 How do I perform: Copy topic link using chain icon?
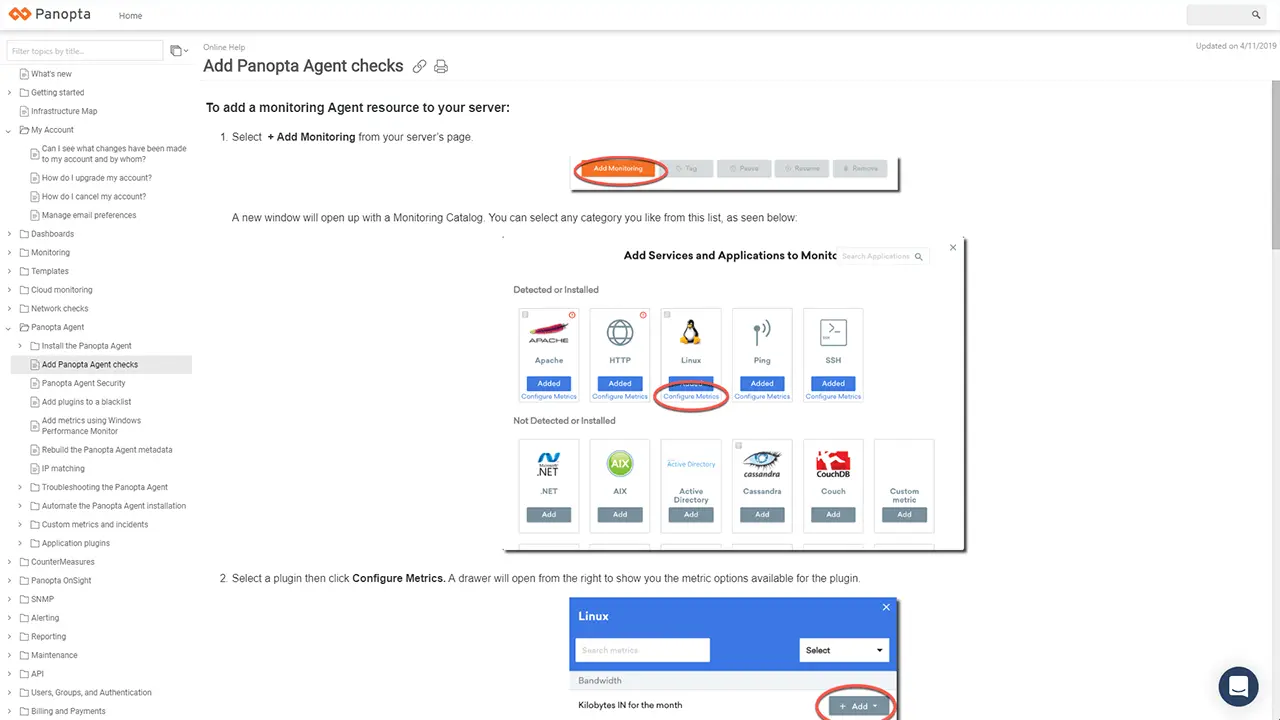(x=420, y=67)
